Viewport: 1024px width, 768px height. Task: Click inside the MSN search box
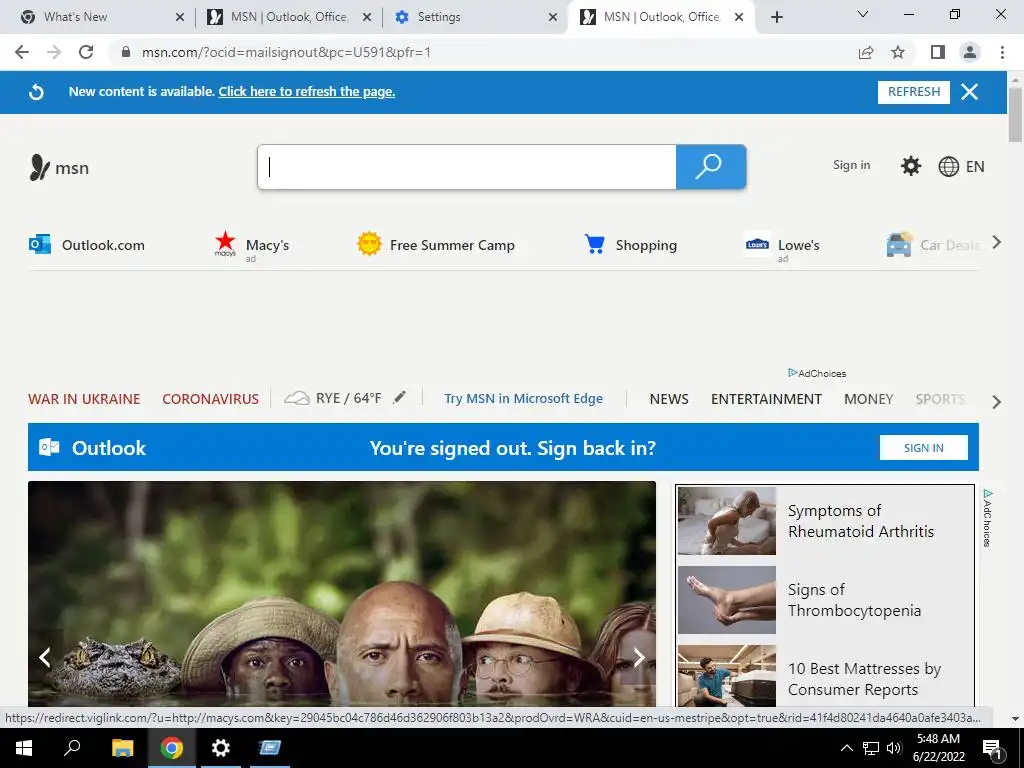pyautogui.click(x=466, y=167)
